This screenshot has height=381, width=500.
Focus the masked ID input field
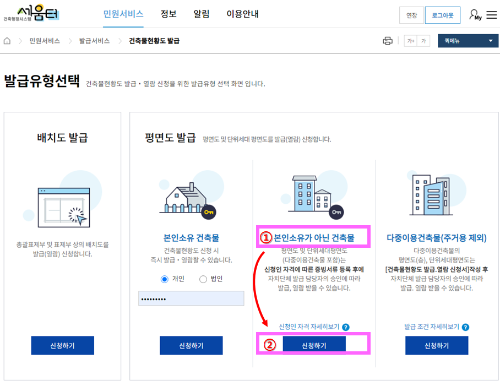[191, 299]
